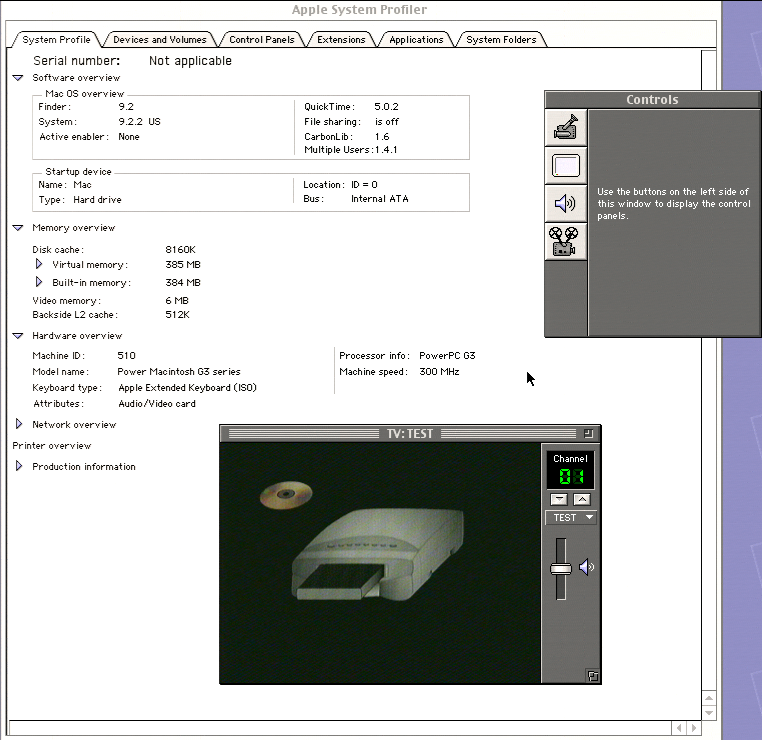Viewport: 762px width, 740px height.
Task: Switch to the System Profile tab
Action: coord(56,40)
